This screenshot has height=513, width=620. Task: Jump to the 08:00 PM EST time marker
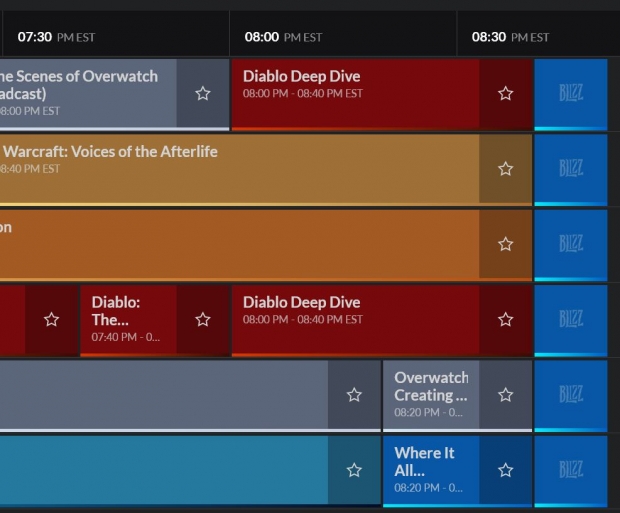pos(283,37)
